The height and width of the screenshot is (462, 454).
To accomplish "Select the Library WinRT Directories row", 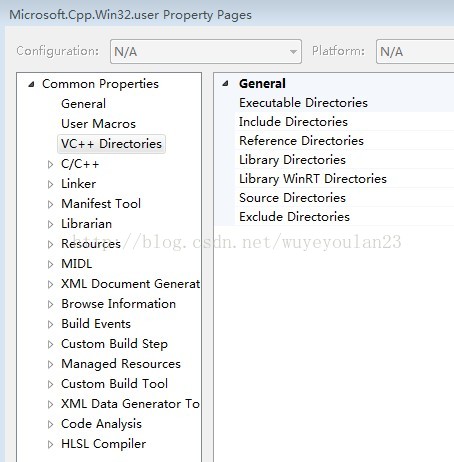I will tap(344, 179).
